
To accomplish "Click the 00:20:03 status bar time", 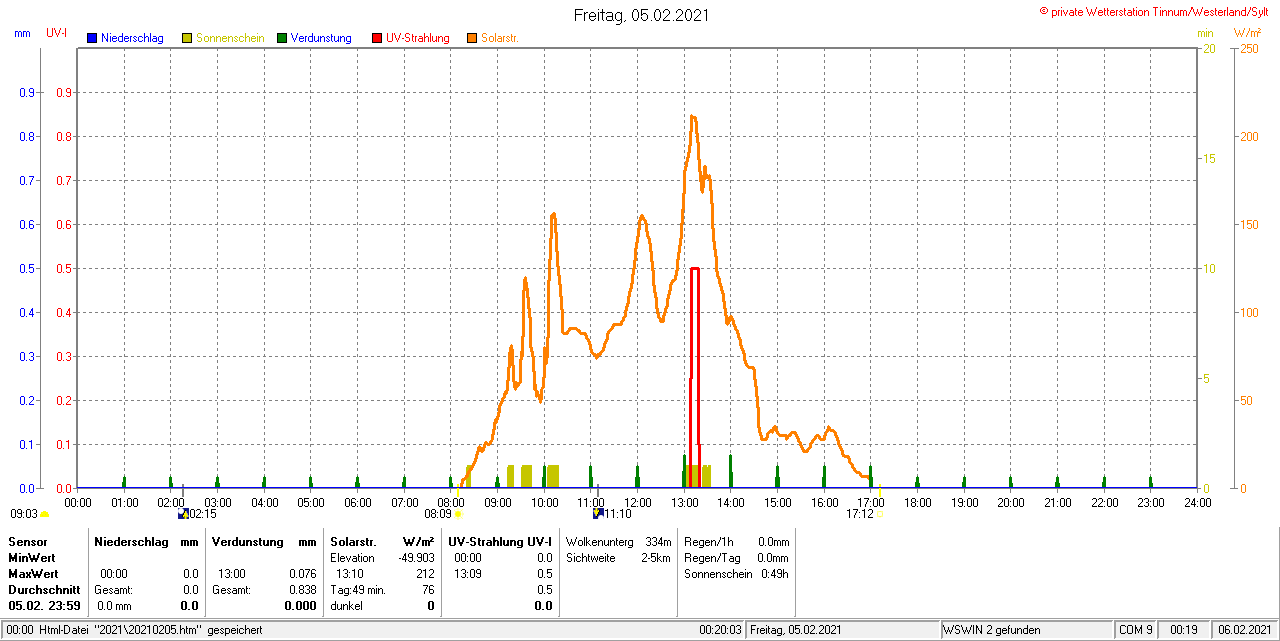I will click(x=720, y=630).
